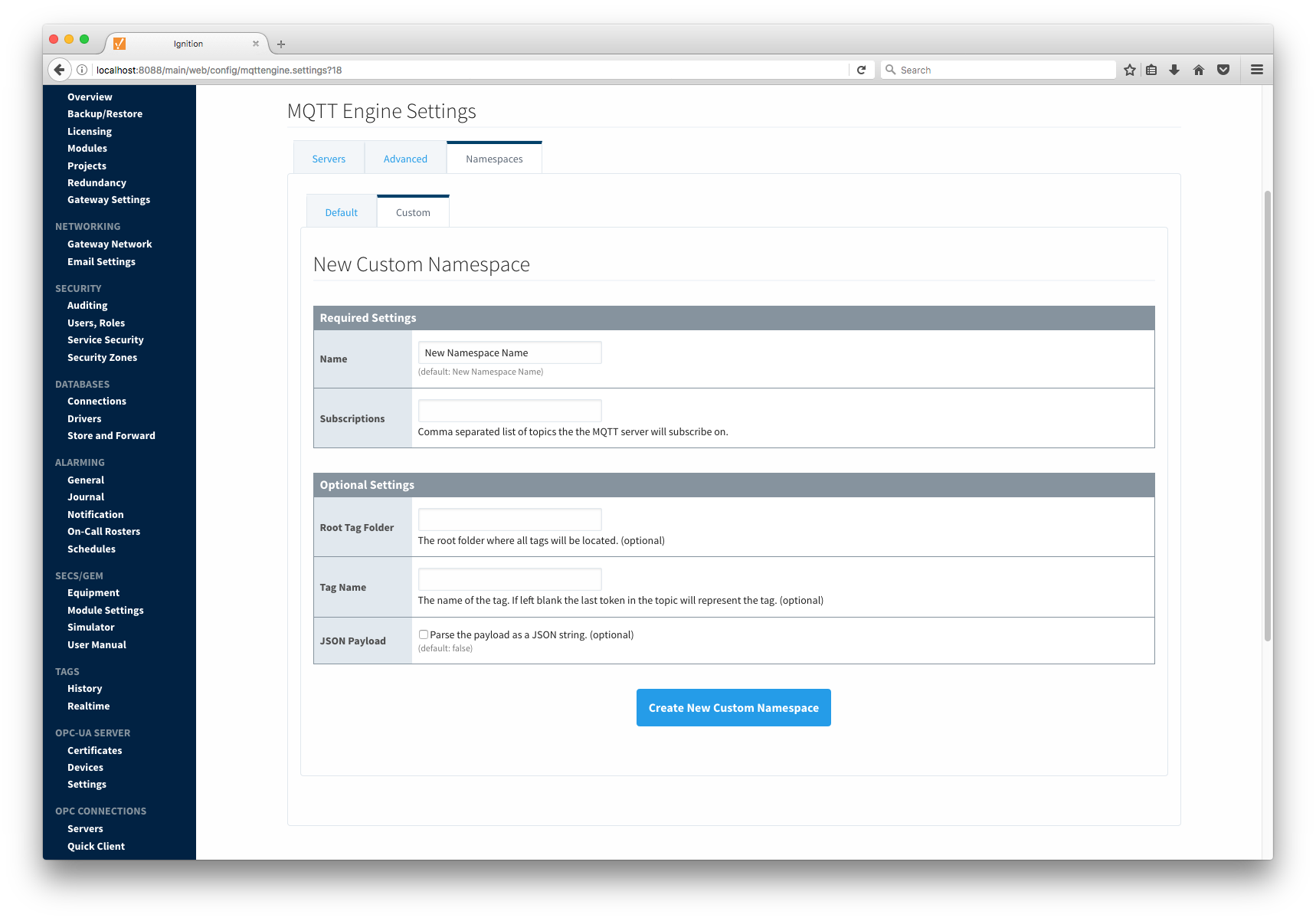Click the Tag Name input field
The width and height of the screenshot is (1316, 921).
coord(509,578)
